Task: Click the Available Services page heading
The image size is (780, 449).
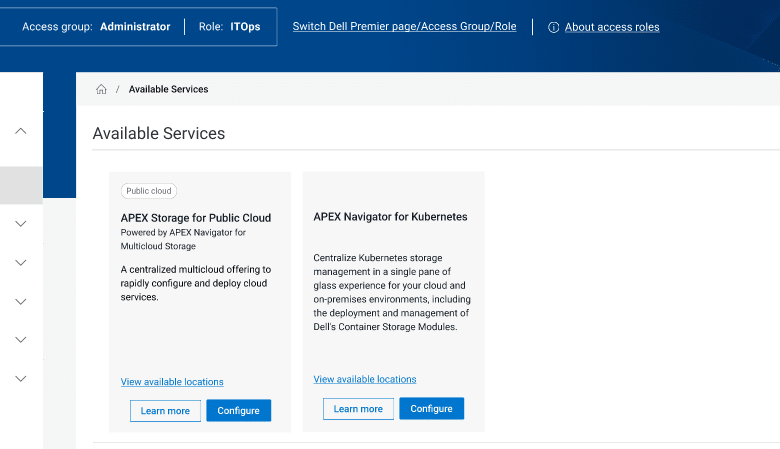Action: [159, 133]
